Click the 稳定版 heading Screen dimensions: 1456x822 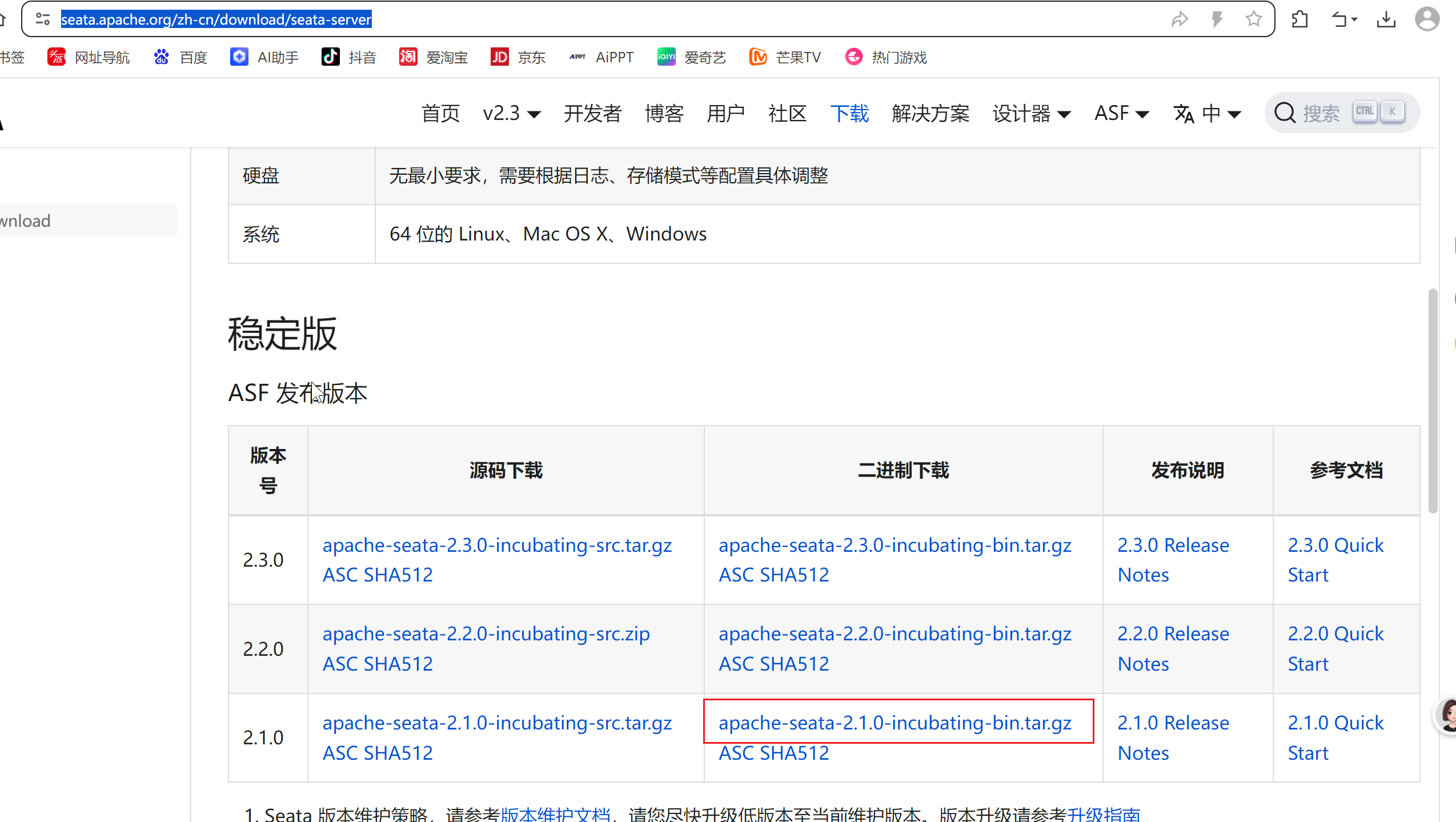tap(282, 334)
